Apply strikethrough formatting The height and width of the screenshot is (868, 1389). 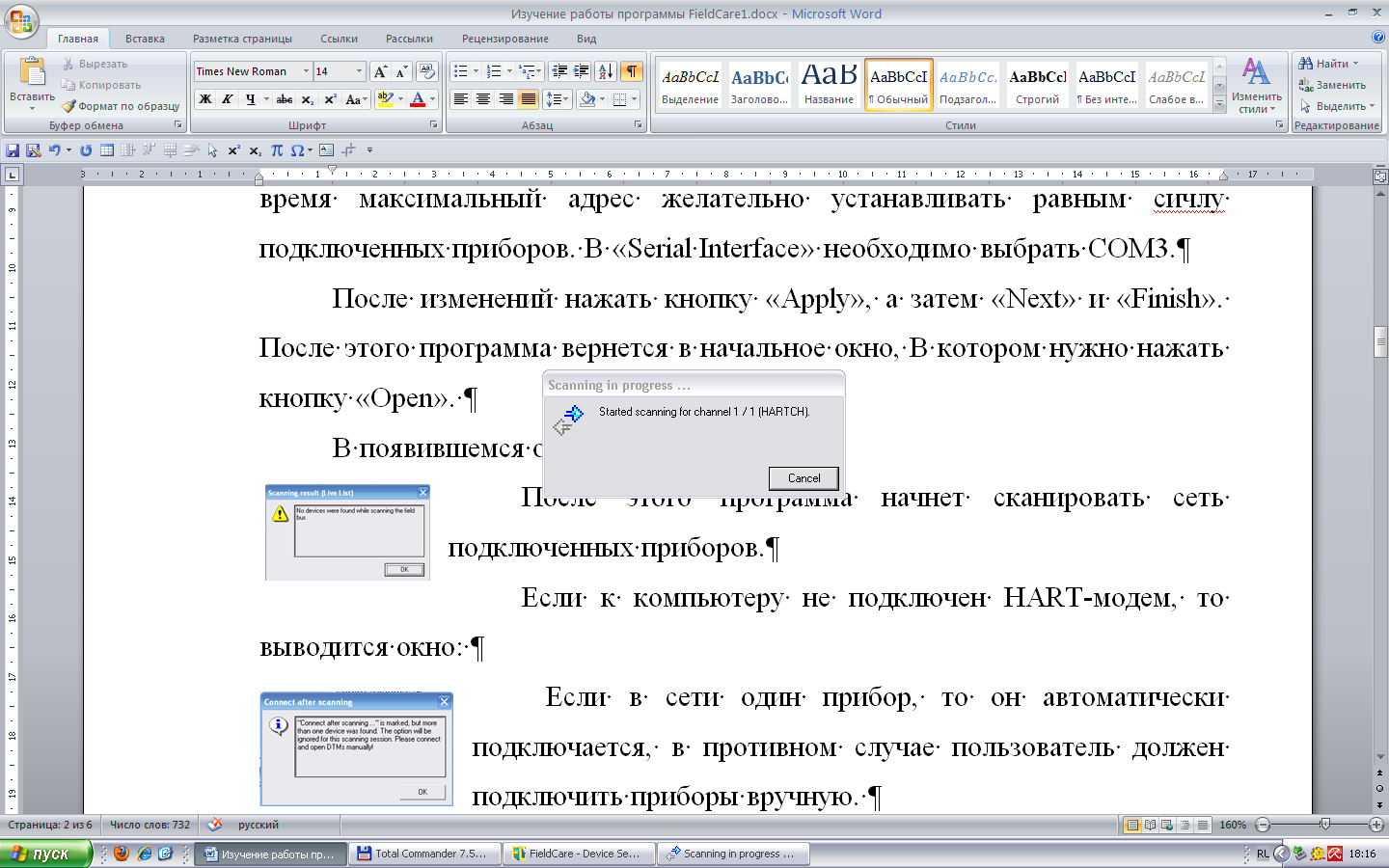[284, 99]
